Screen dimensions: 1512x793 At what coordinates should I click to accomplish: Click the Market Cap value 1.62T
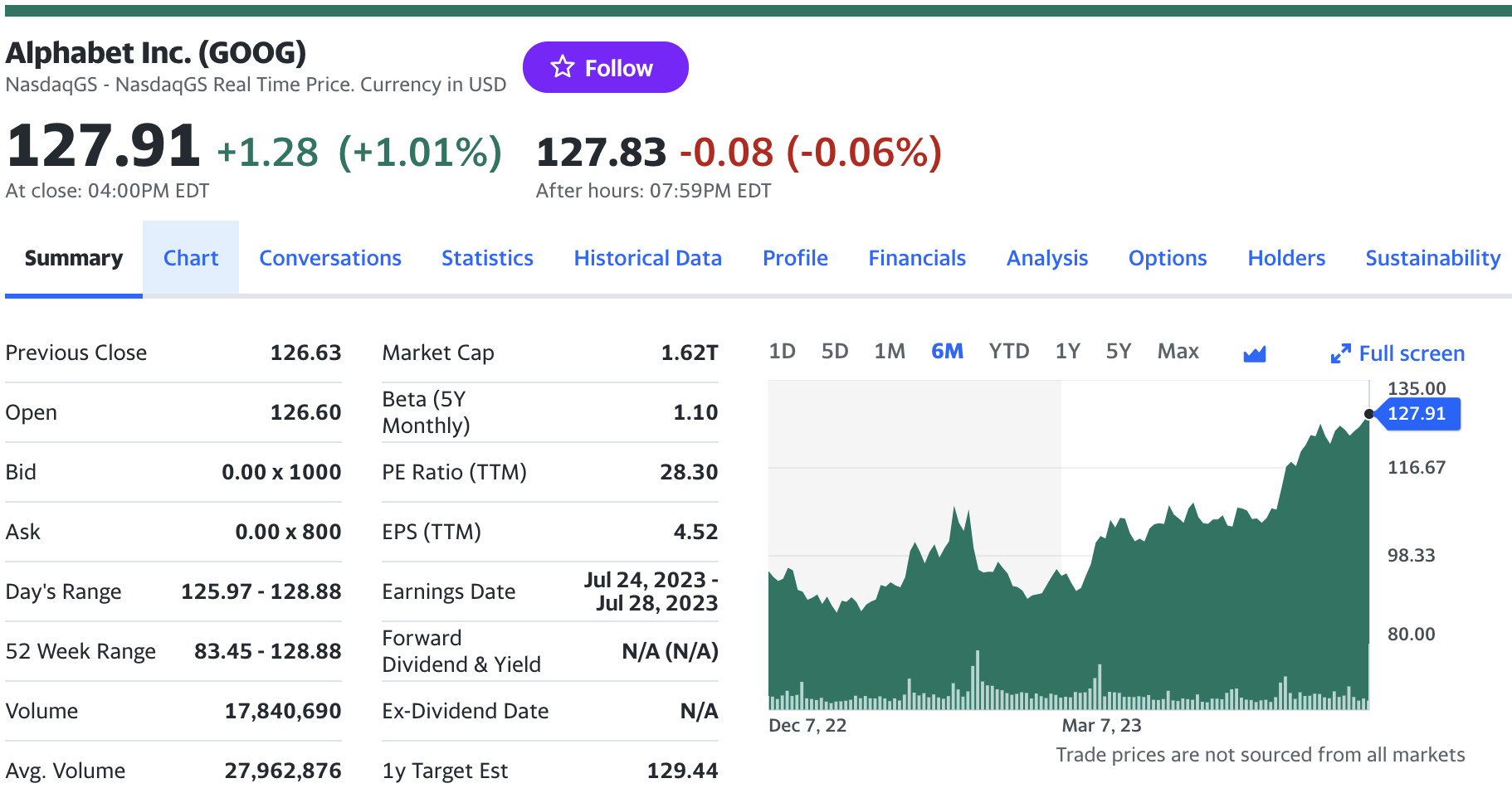(x=690, y=353)
